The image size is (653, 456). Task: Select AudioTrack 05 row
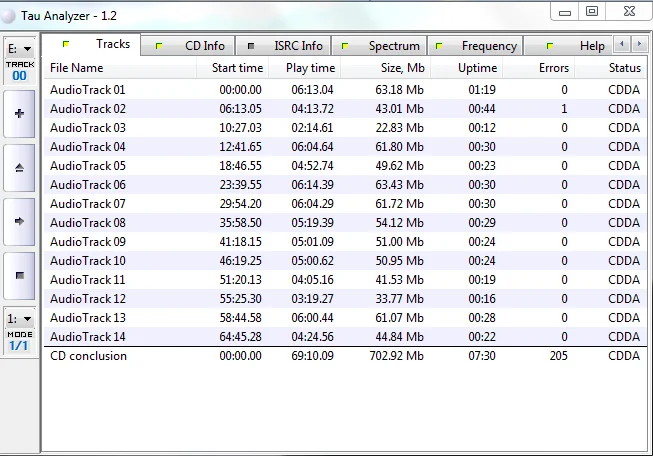pos(345,166)
